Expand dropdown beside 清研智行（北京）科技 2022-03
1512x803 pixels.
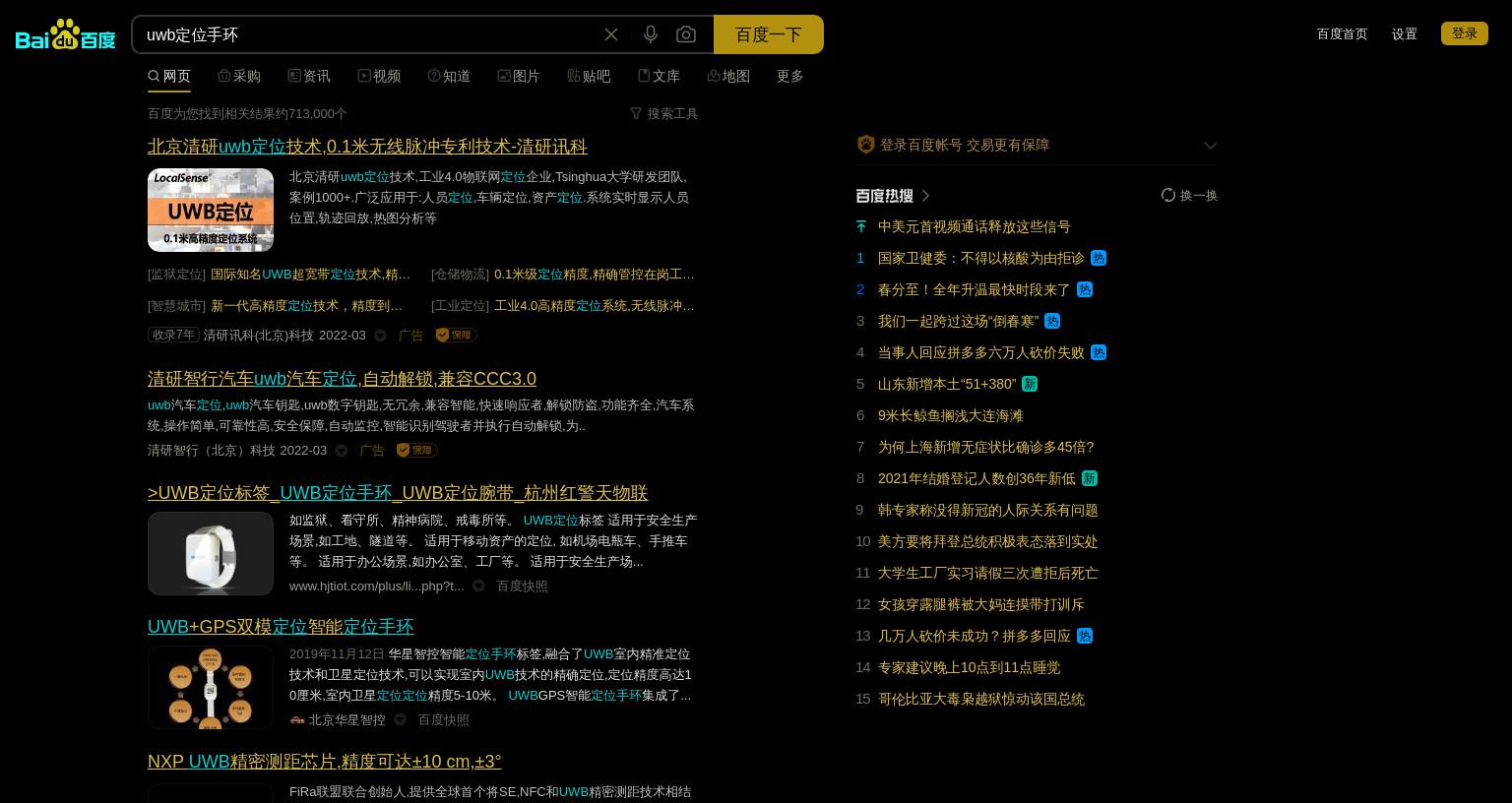(x=342, y=451)
